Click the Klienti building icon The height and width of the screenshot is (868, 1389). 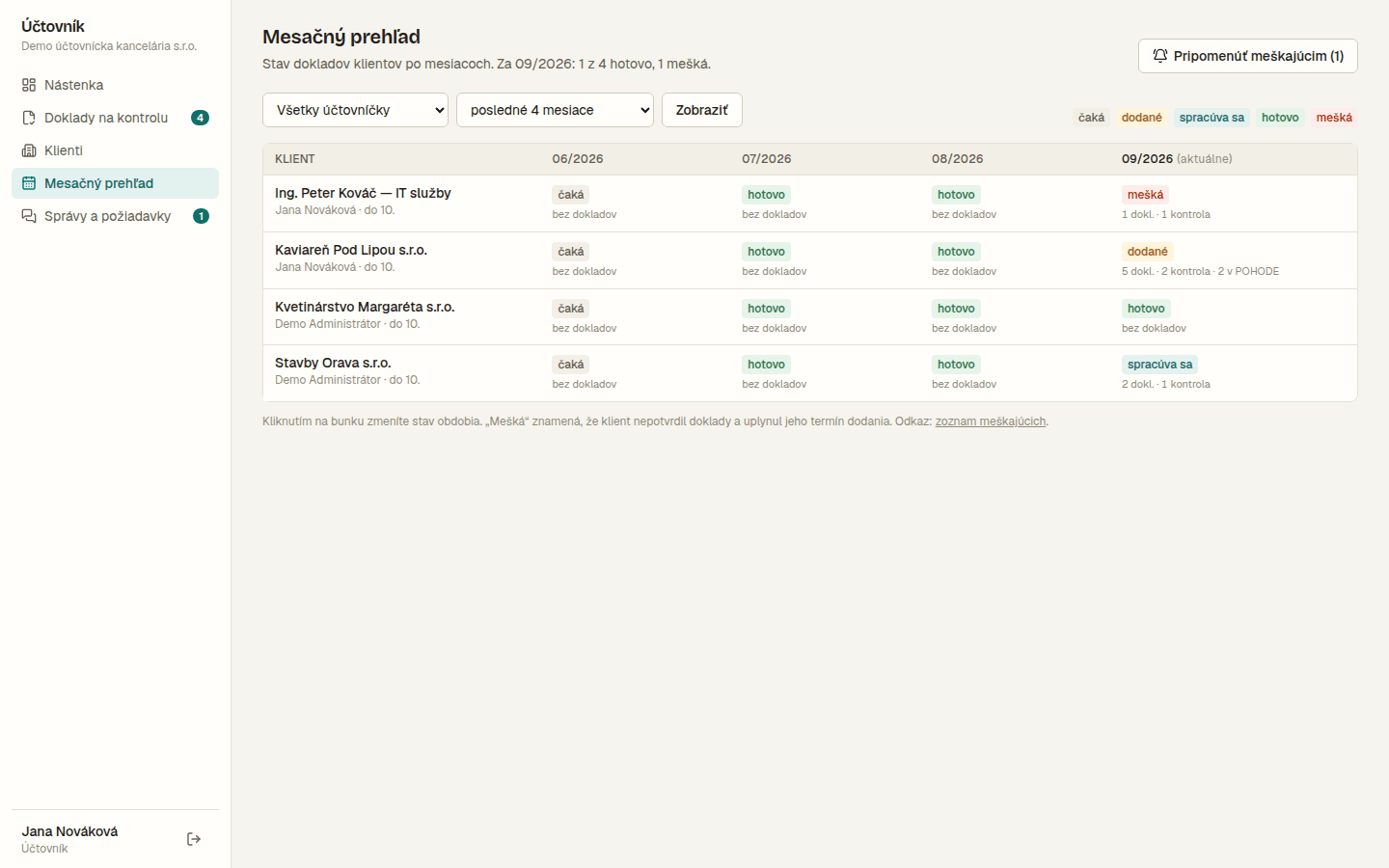(x=29, y=150)
